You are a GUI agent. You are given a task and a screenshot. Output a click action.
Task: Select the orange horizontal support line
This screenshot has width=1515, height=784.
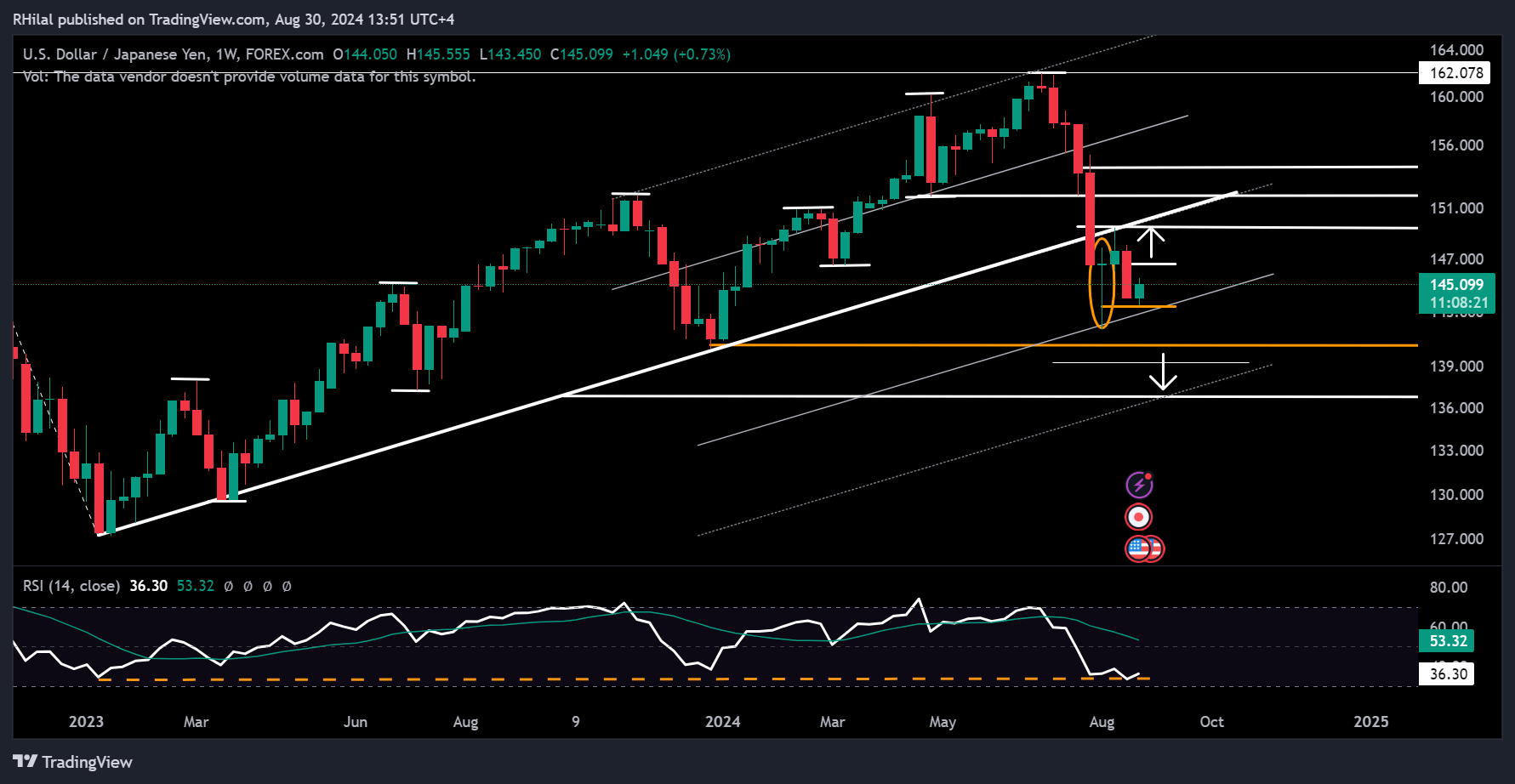point(1063,345)
